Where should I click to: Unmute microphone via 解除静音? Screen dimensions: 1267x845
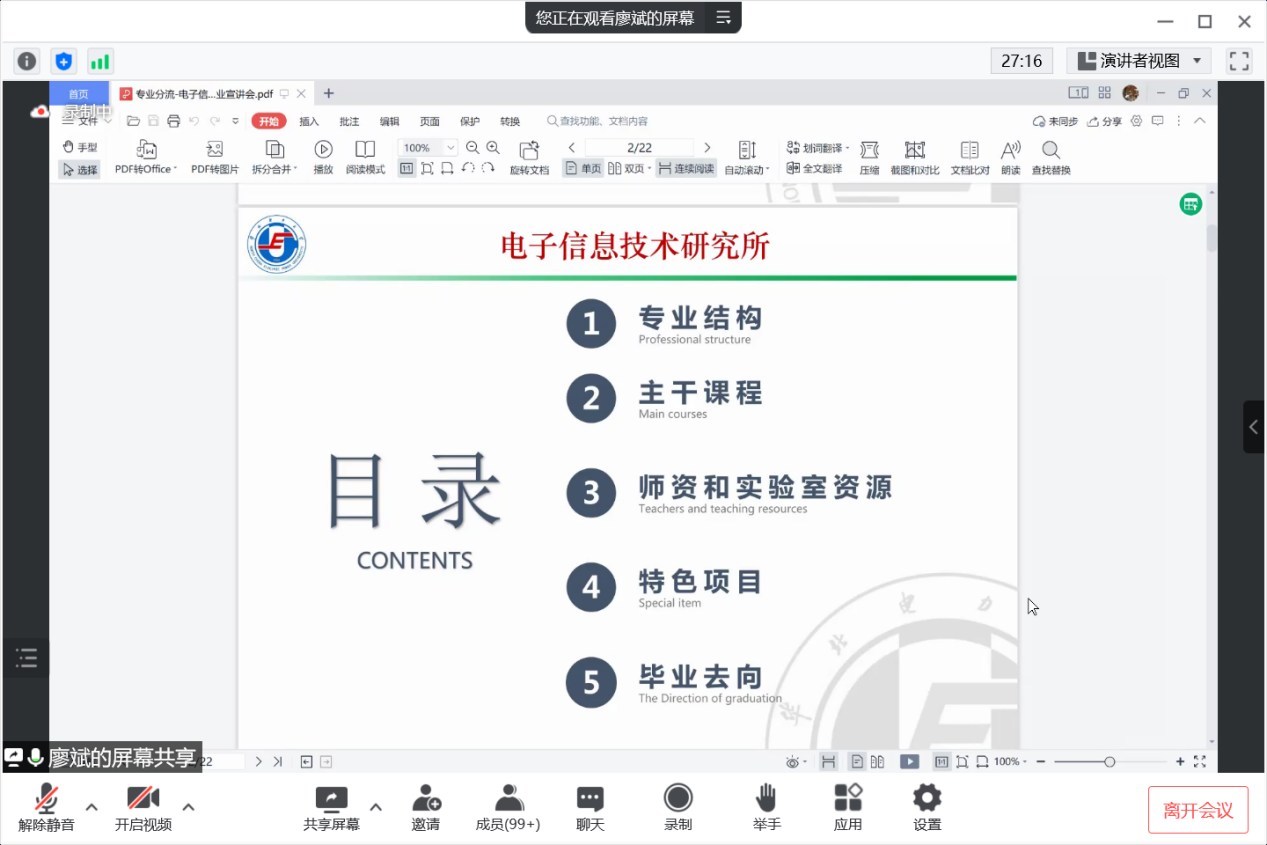coord(46,798)
